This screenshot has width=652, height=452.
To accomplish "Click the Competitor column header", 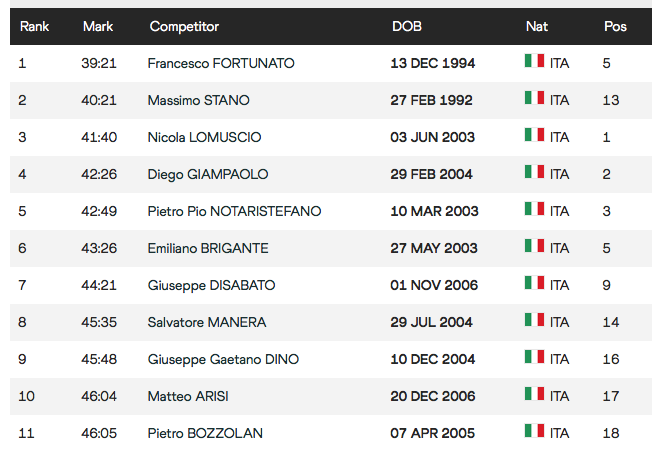I will pos(184,27).
